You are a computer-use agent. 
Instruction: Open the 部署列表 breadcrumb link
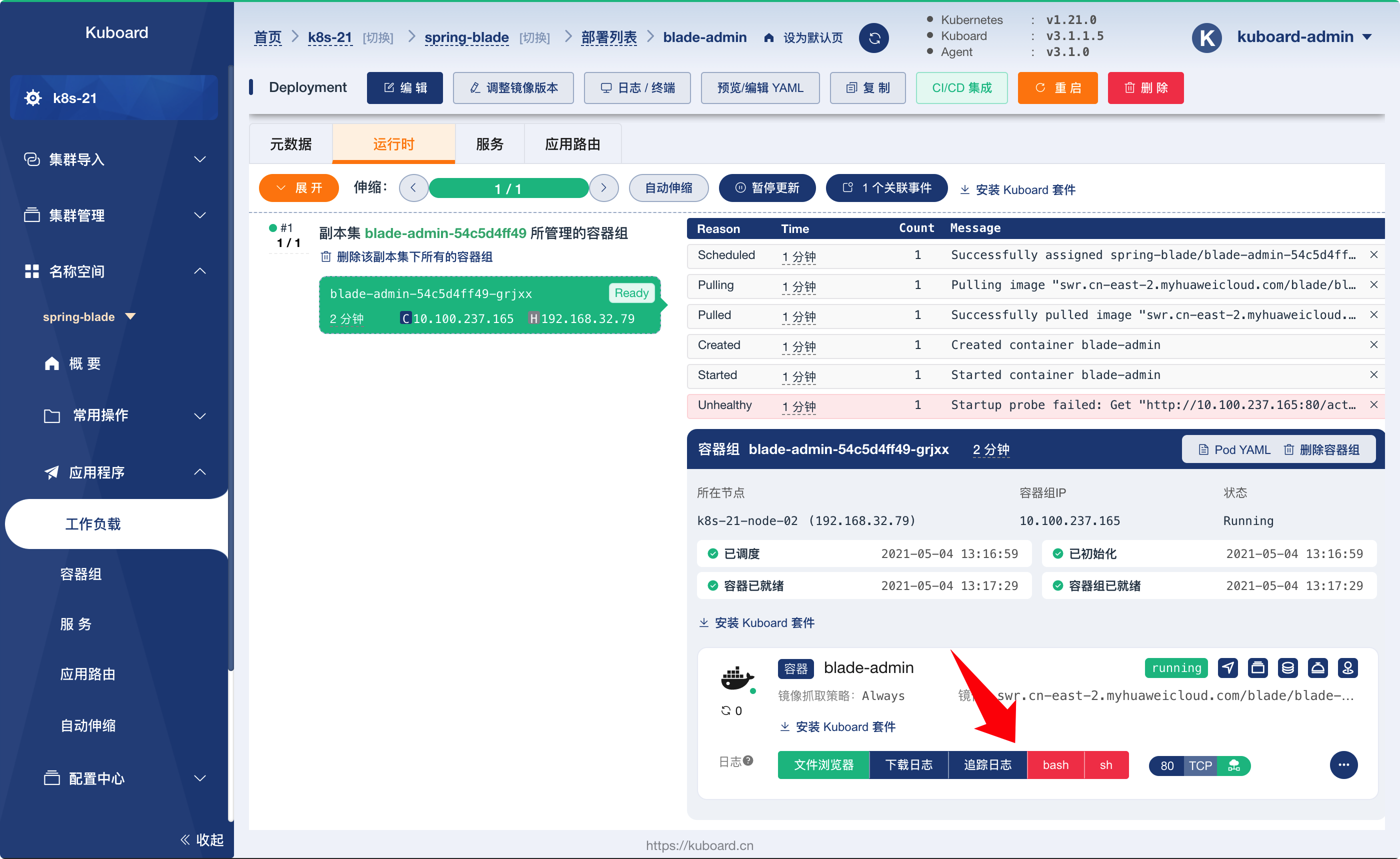(x=608, y=37)
